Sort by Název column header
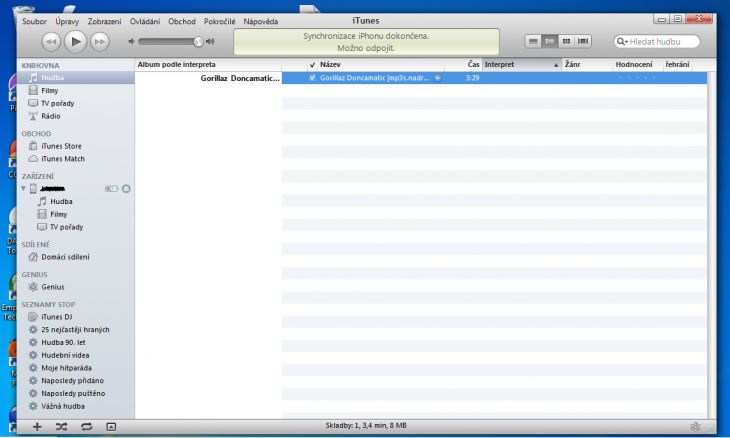The image size is (730, 438). (381, 65)
